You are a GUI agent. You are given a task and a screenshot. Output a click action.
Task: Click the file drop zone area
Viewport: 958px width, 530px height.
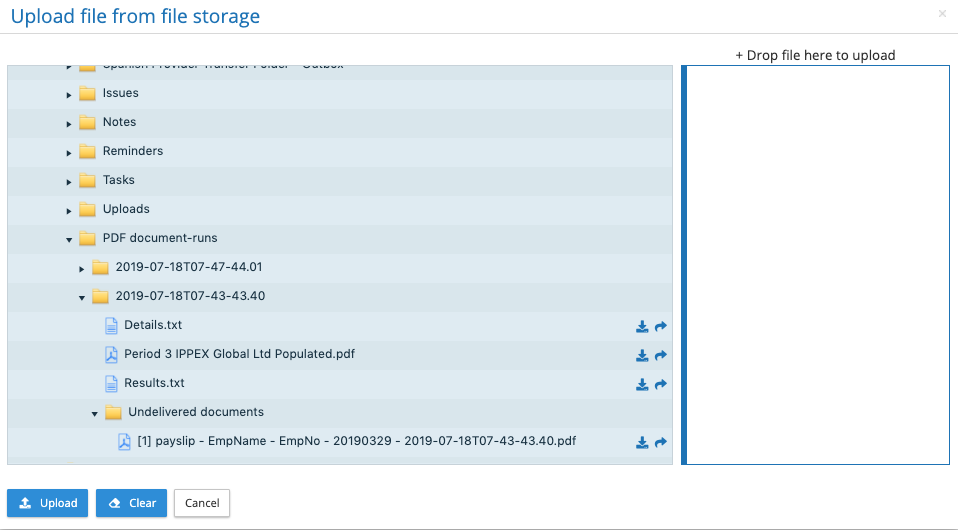click(816, 264)
